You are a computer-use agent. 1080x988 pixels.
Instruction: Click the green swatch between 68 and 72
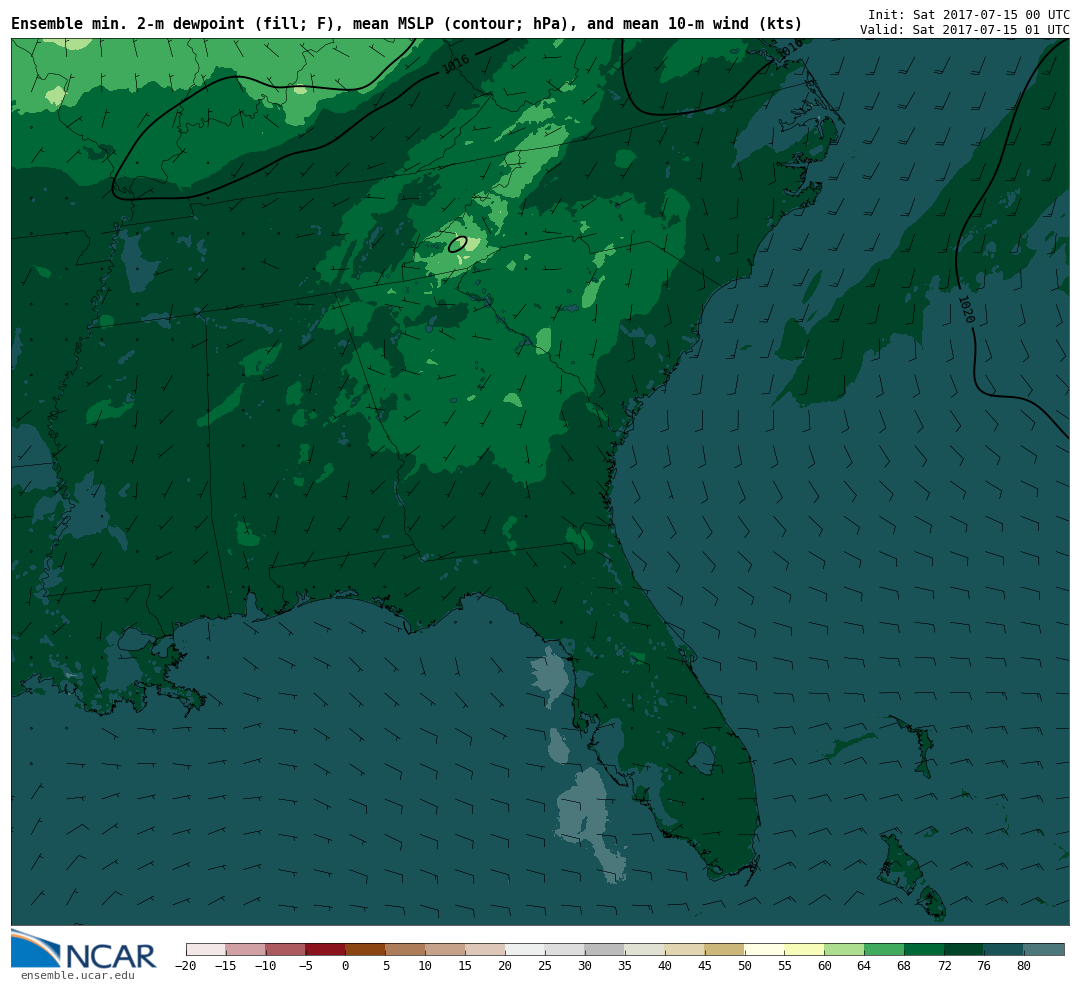click(924, 949)
